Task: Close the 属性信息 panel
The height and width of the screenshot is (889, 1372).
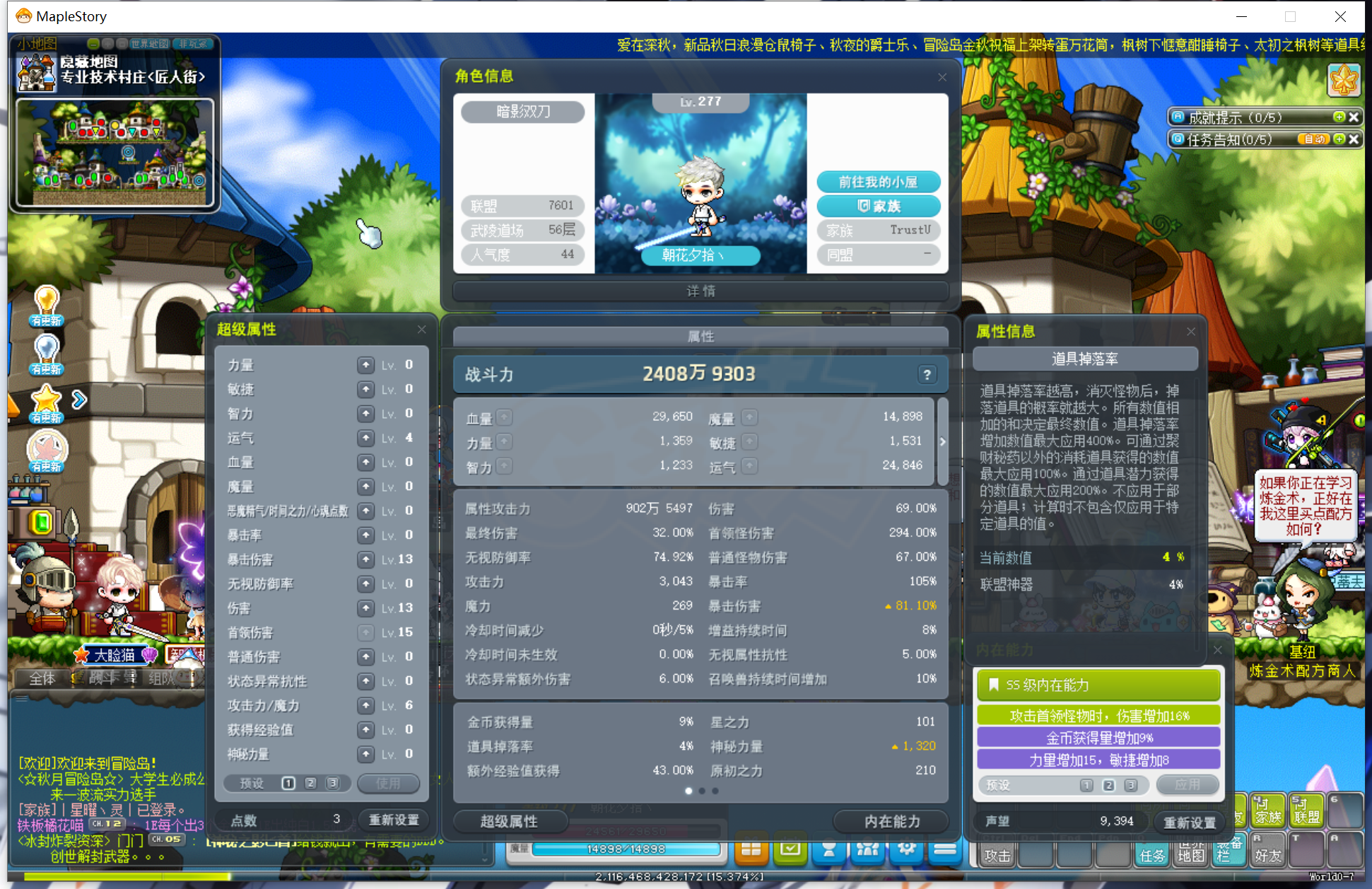Action: (x=1191, y=331)
